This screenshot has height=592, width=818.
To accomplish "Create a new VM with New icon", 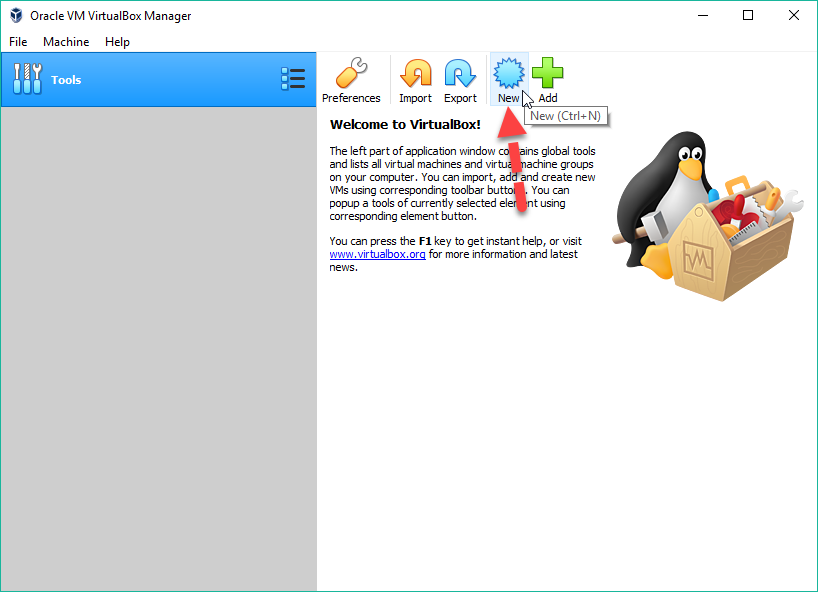I will (509, 76).
